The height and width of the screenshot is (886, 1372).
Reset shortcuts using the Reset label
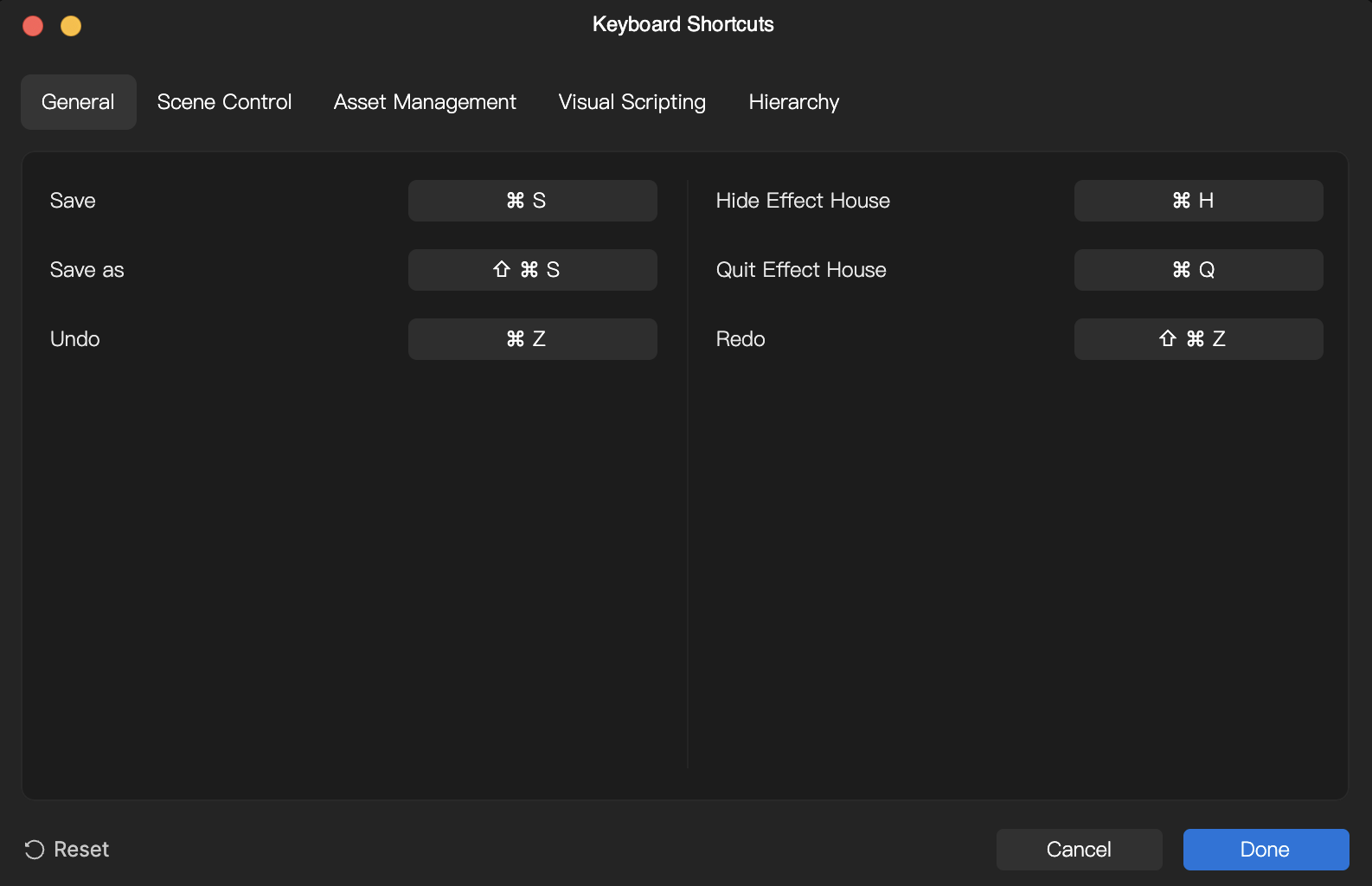coord(81,850)
